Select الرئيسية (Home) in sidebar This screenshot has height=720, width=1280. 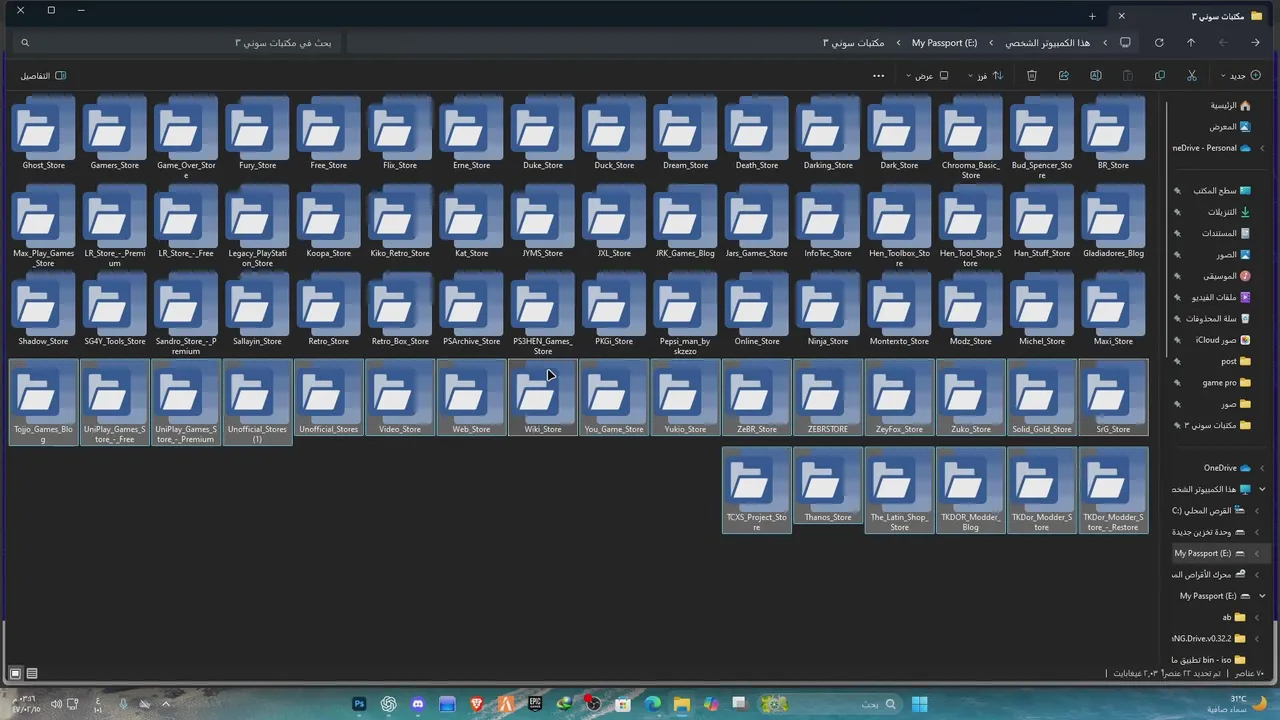click(x=1230, y=105)
